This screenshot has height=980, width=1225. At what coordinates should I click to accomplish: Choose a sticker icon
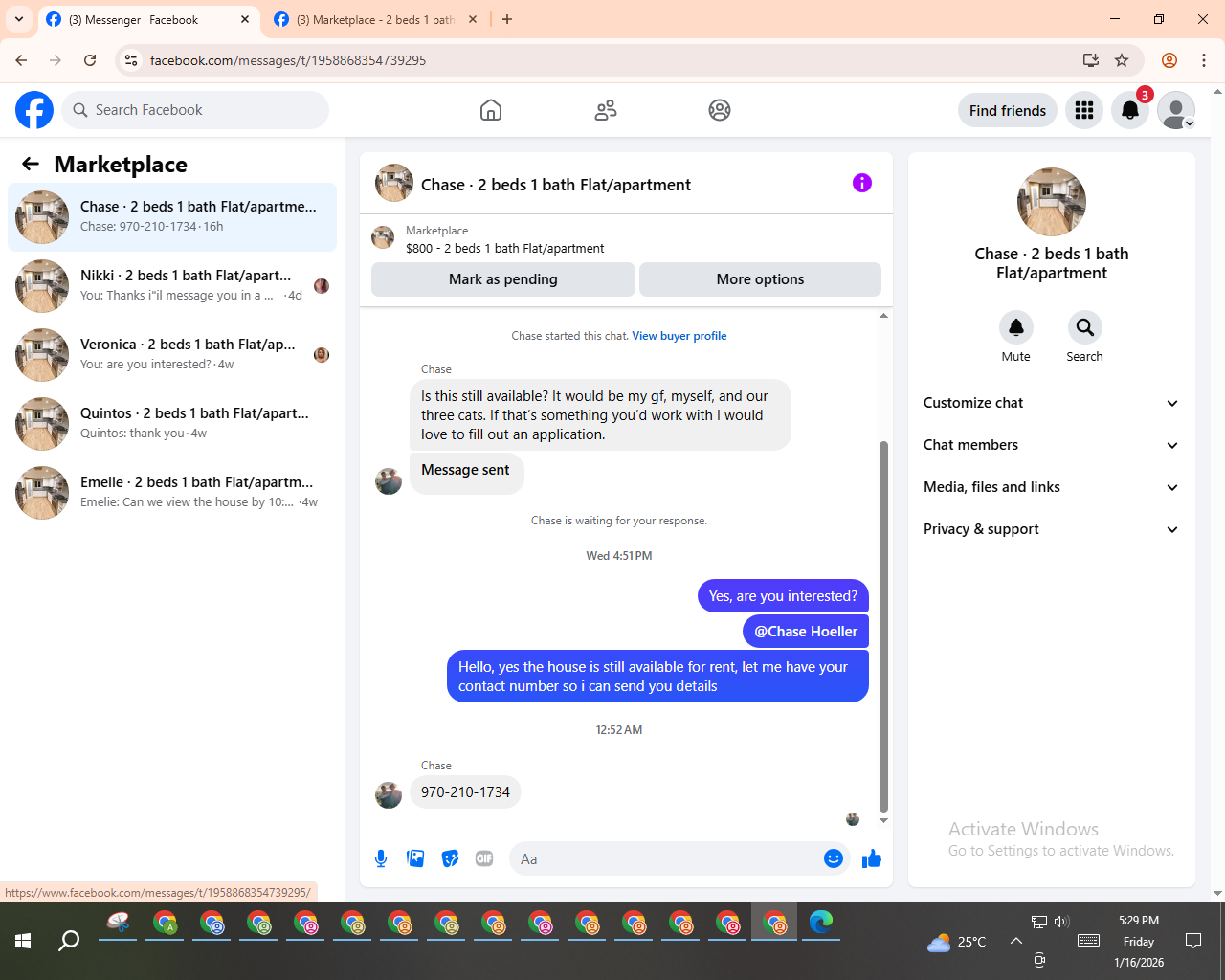(450, 858)
